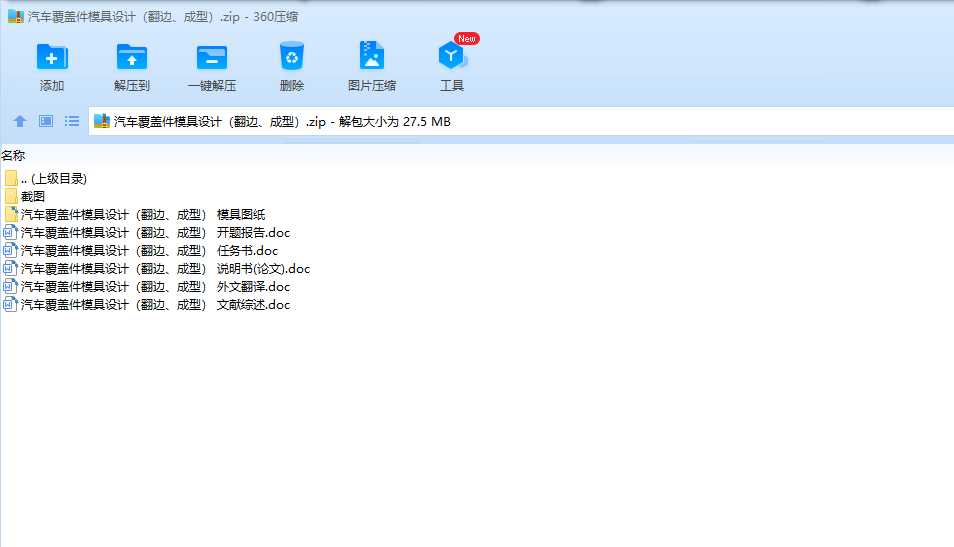Select the 模具图纸 folder
954x547 pixels.
(134, 214)
